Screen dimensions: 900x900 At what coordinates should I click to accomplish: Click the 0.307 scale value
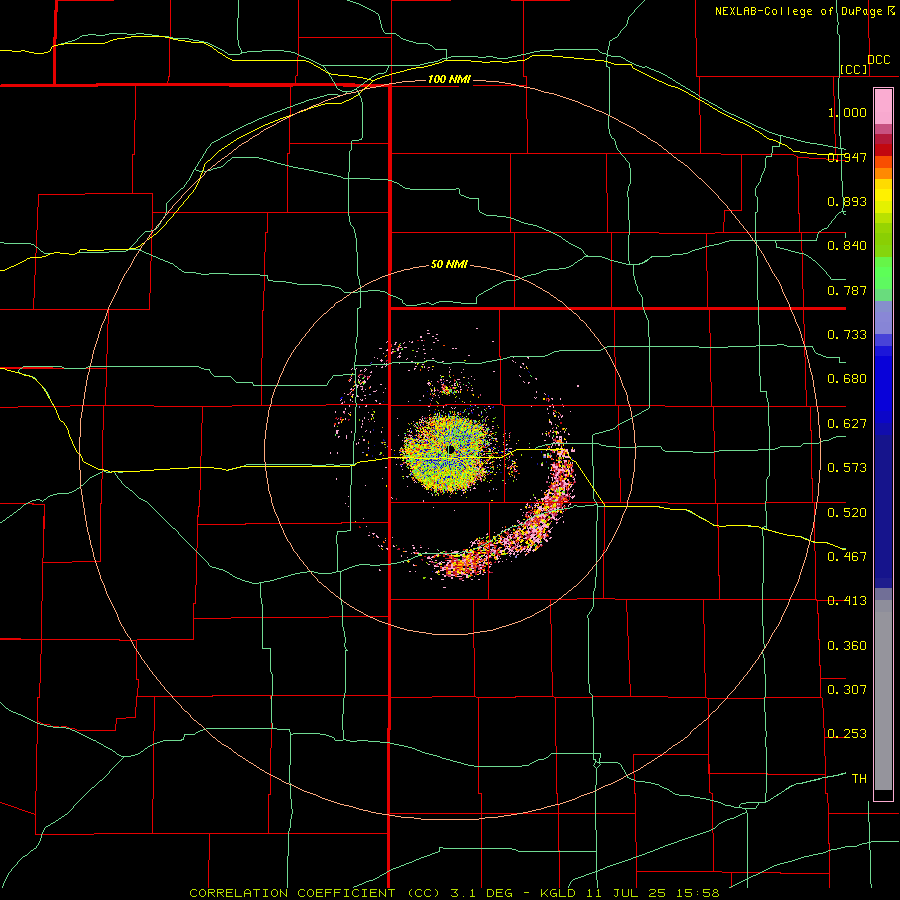[847, 689]
